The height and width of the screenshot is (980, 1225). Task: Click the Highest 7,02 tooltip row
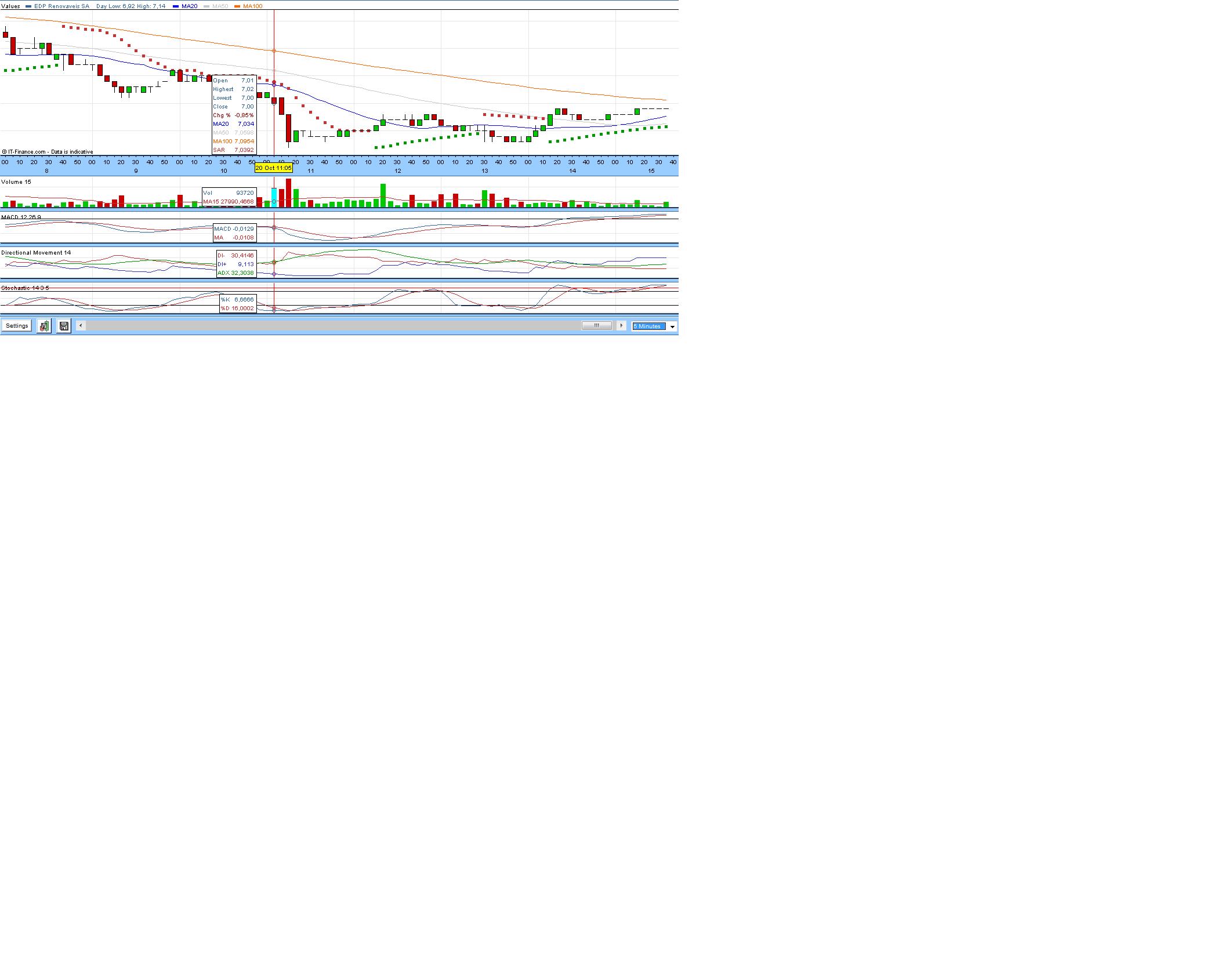click(233, 89)
